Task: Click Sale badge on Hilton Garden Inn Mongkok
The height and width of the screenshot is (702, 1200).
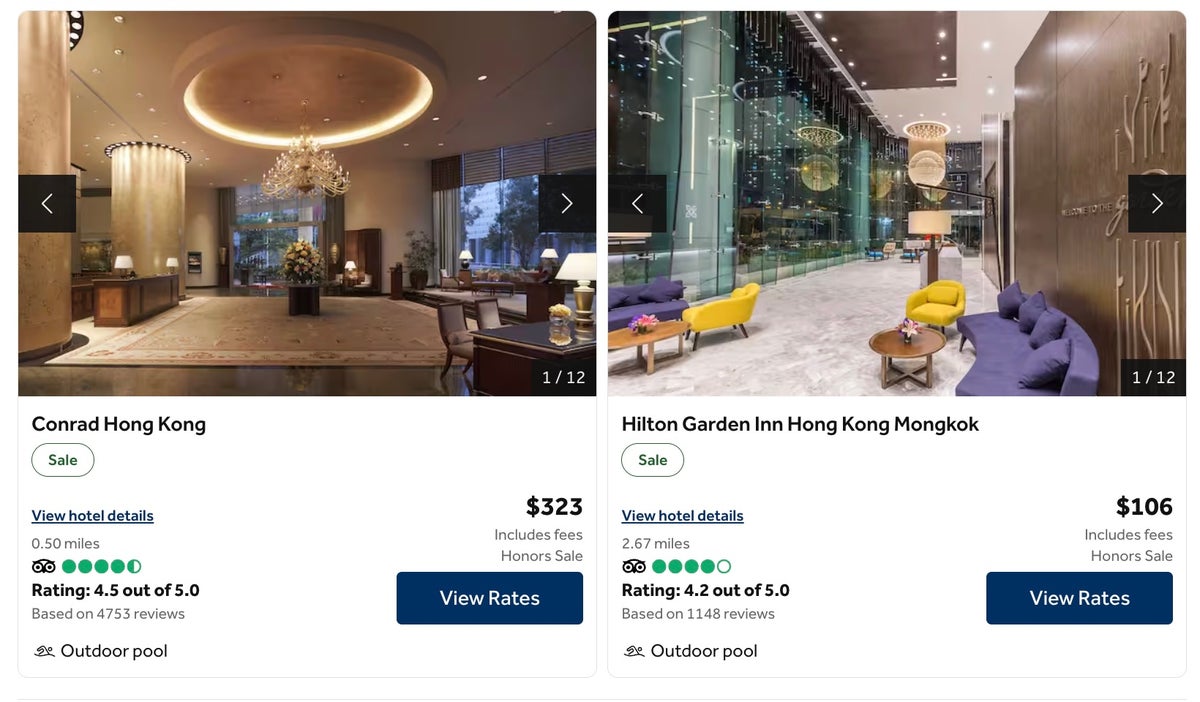Action: tap(653, 460)
